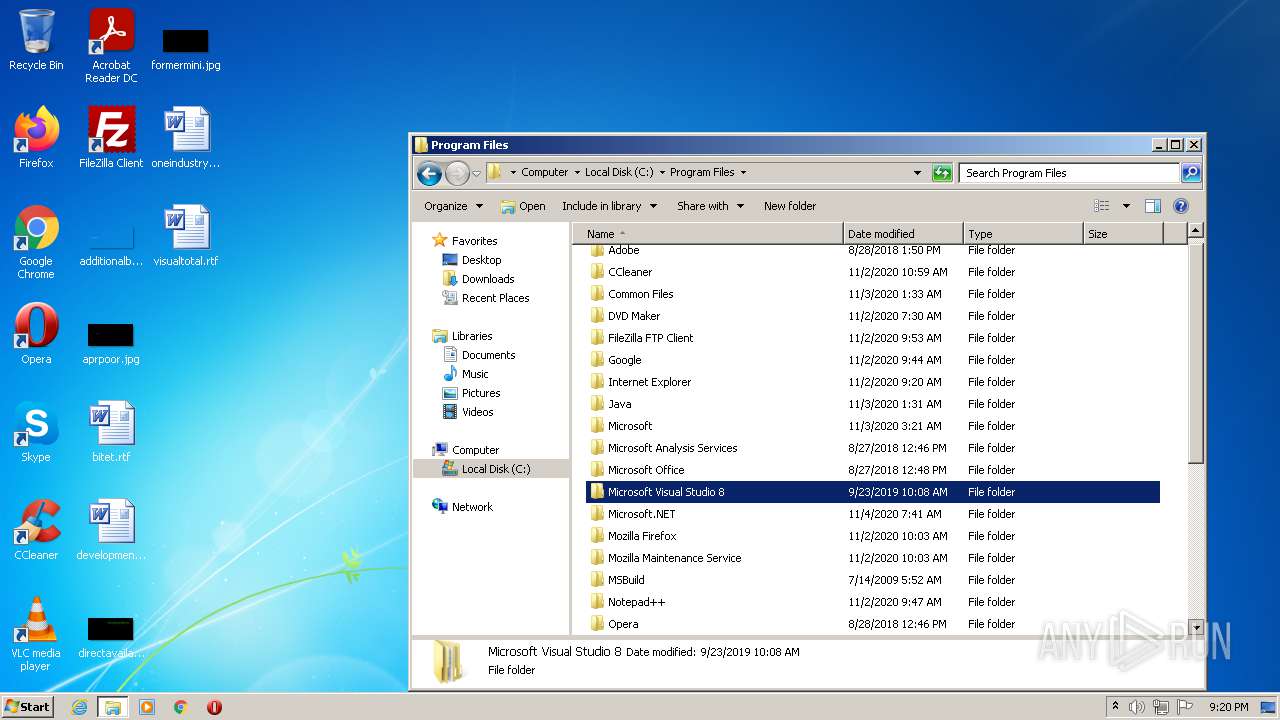The image size is (1280, 720).
Task: Open CCleaner desktop shortcut
Action: click(36, 530)
